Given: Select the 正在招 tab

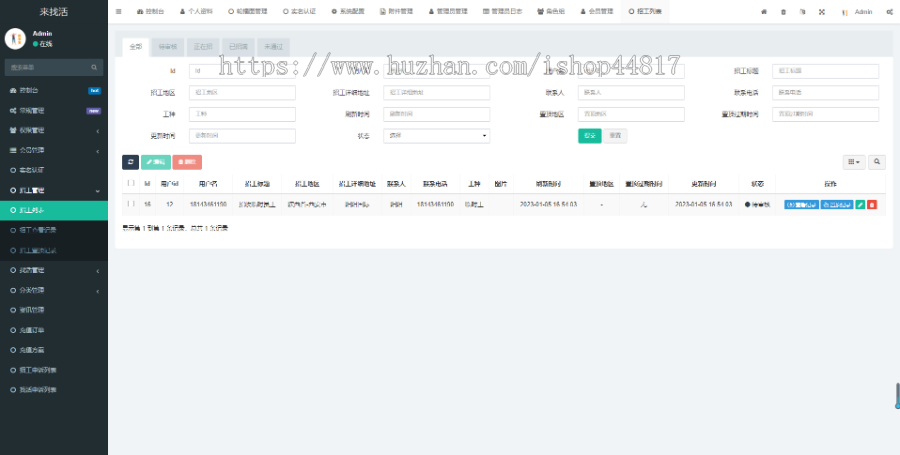Looking at the screenshot, I should pyautogui.click(x=203, y=47).
